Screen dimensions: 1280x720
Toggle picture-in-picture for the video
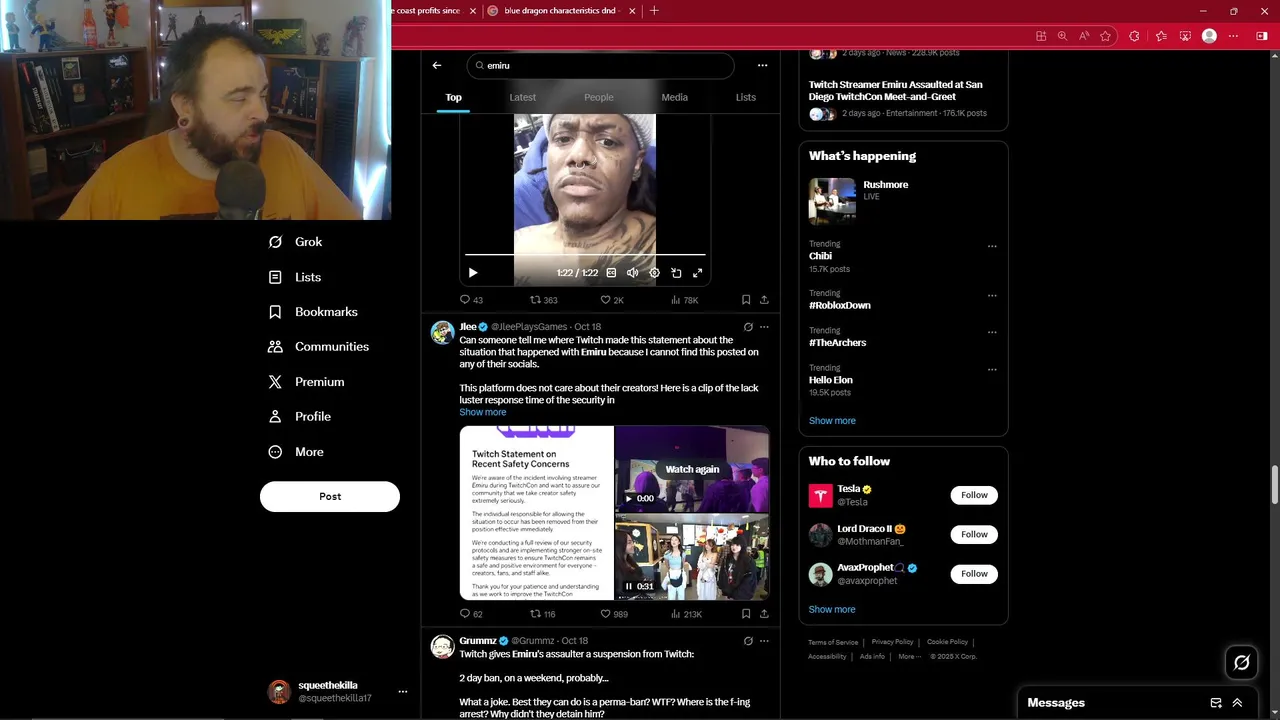click(x=676, y=273)
